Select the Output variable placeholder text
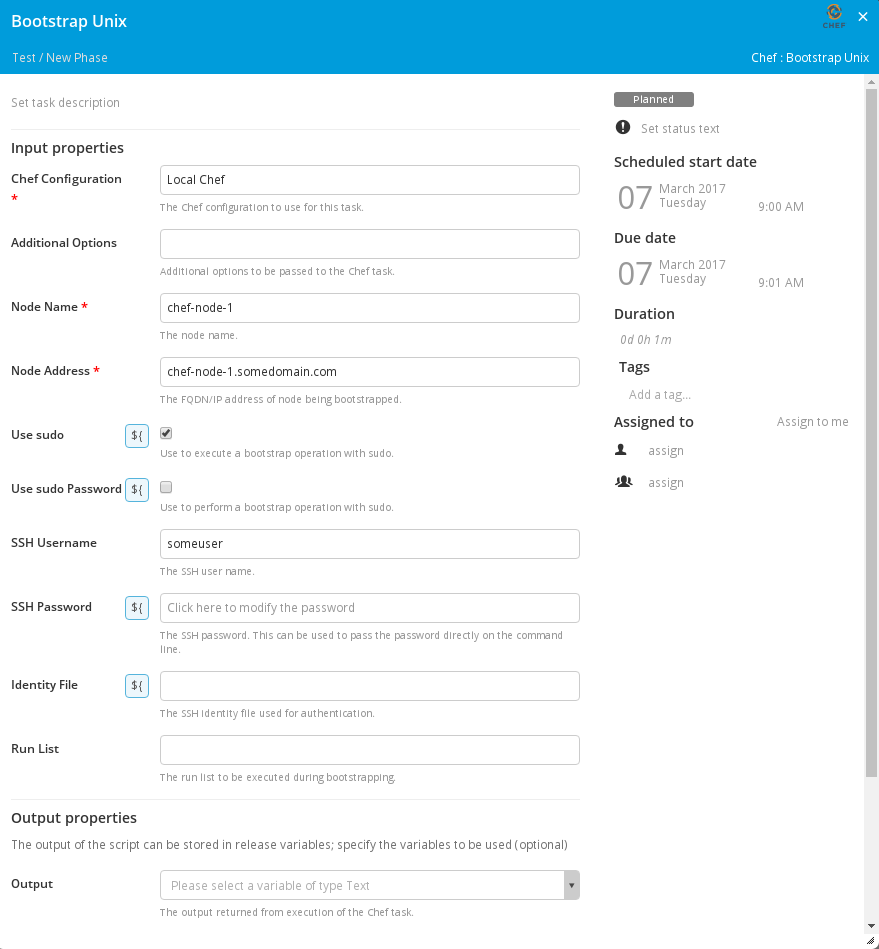Screen dimensions: 879x949 tap(270, 885)
